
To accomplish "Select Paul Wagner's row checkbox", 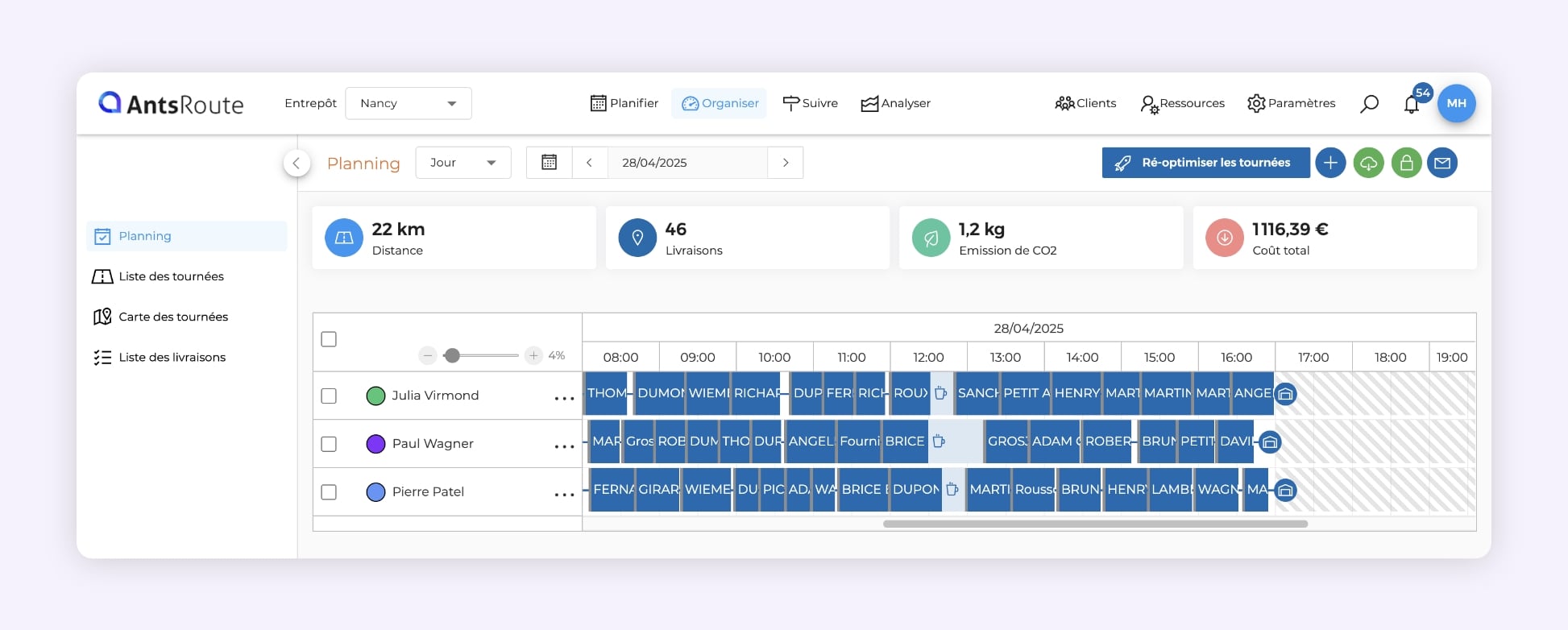I will click(x=329, y=444).
